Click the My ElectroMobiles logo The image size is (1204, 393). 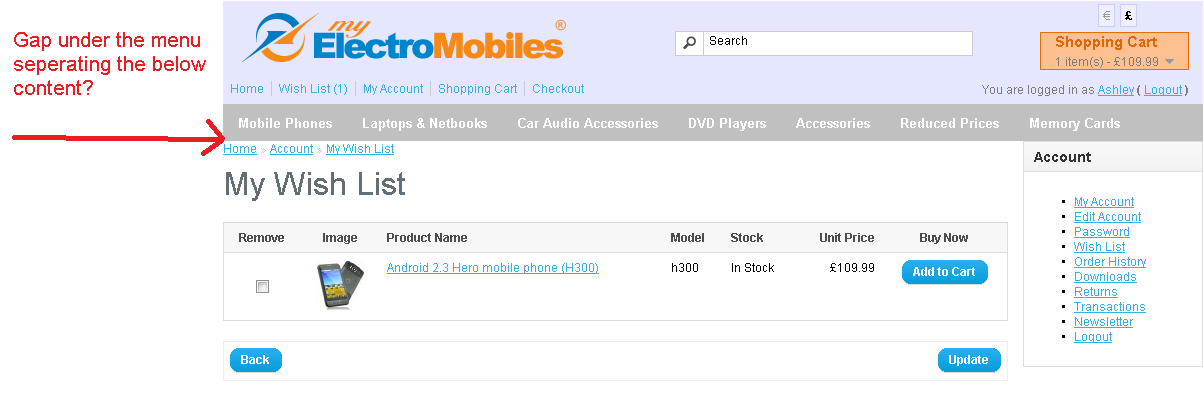click(x=403, y=39)
